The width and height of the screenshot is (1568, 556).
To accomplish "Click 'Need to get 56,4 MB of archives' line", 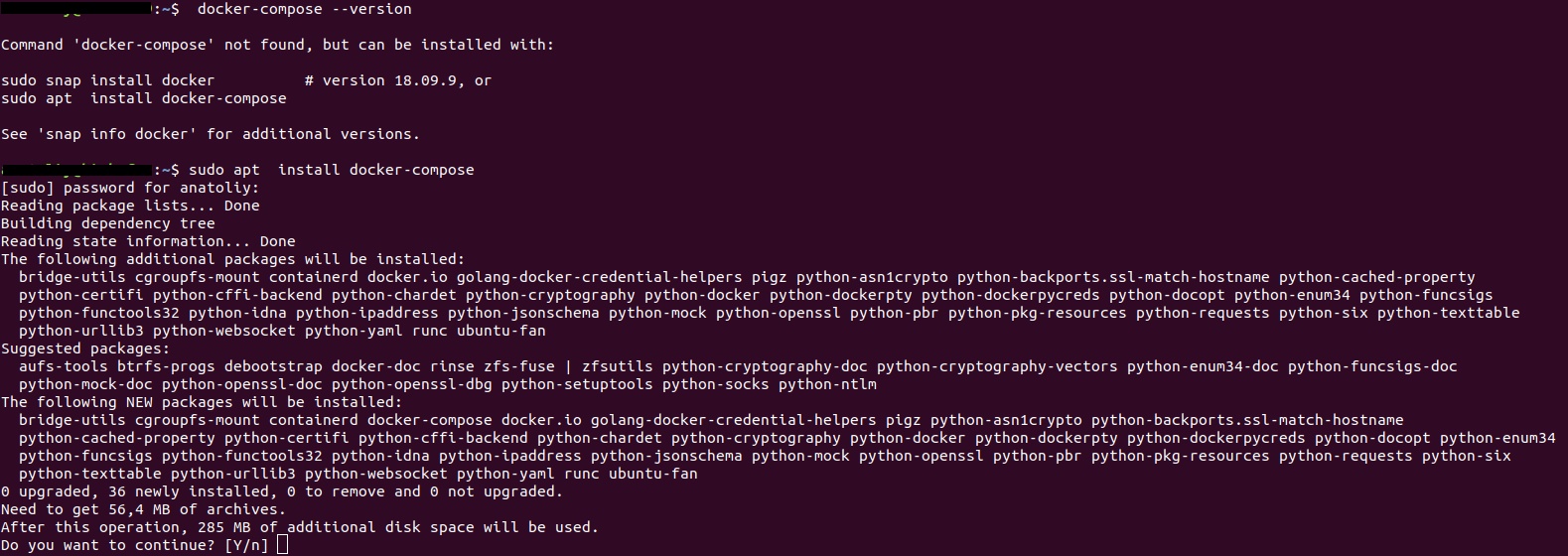I will [143, 509].
